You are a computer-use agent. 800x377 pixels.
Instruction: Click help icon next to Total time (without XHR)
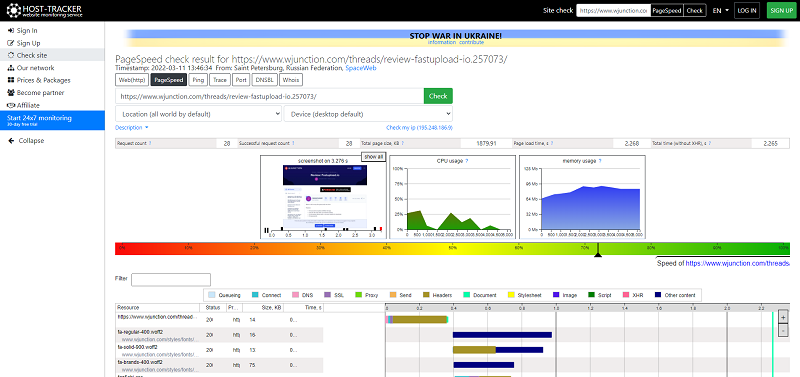click(x=710, y=144)
